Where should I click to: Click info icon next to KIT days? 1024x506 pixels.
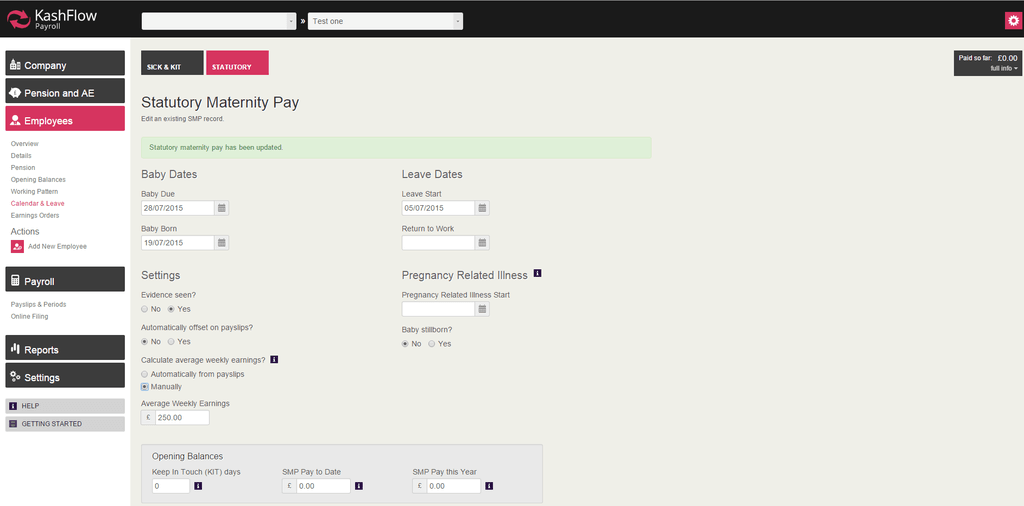tap(198, 486)
